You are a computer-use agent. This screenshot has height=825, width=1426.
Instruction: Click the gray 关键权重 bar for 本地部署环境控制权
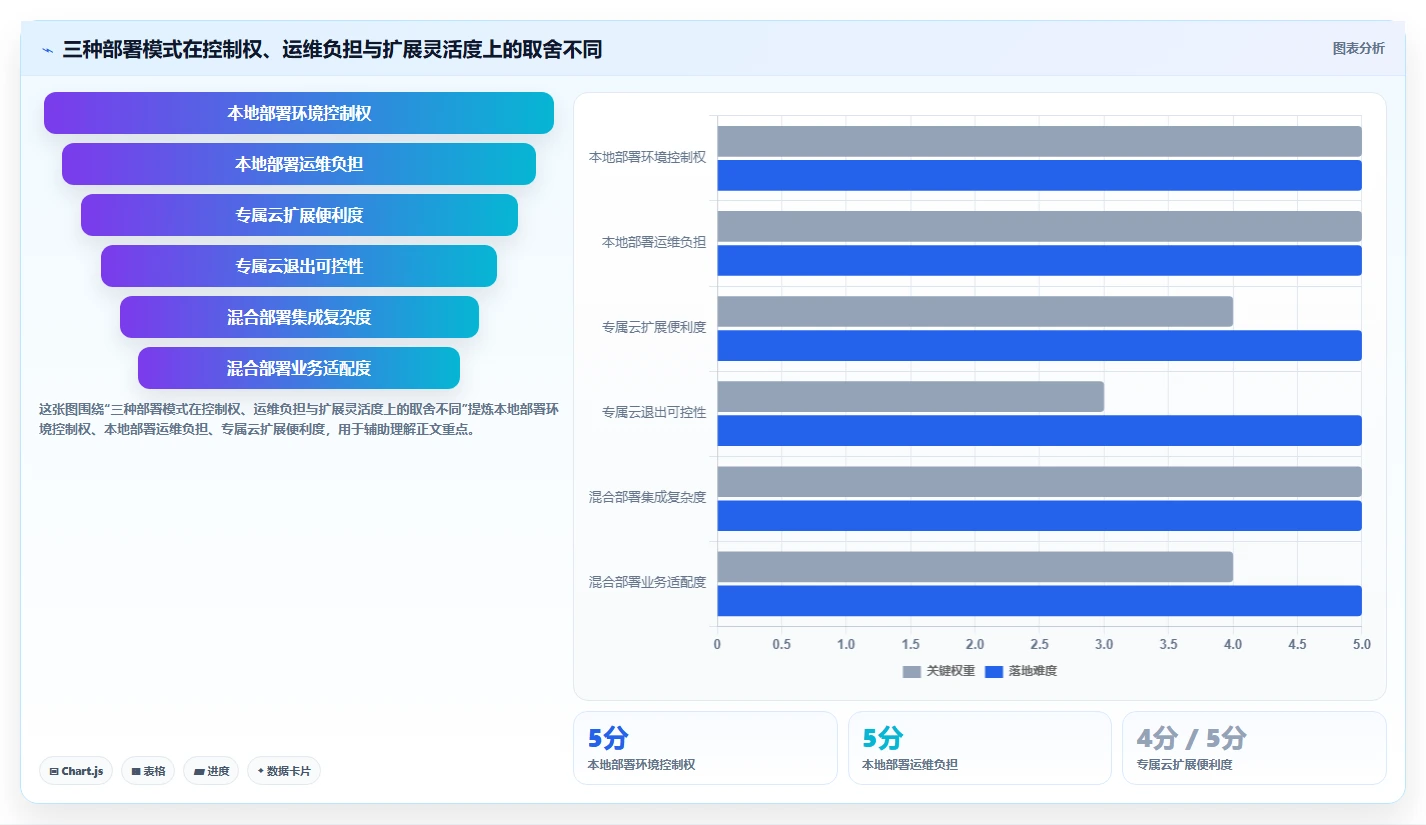click(1039, 141)
